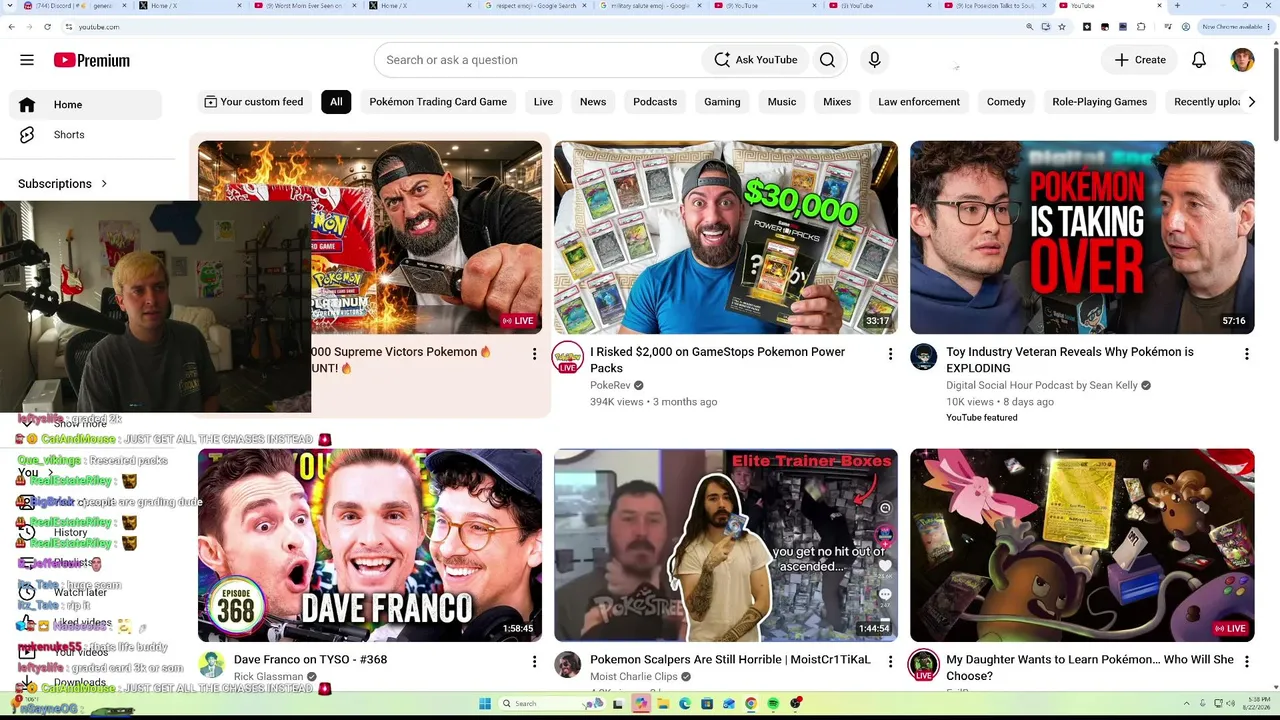
Task: Open the account avatar menu
Action: tap(1242, 60)
